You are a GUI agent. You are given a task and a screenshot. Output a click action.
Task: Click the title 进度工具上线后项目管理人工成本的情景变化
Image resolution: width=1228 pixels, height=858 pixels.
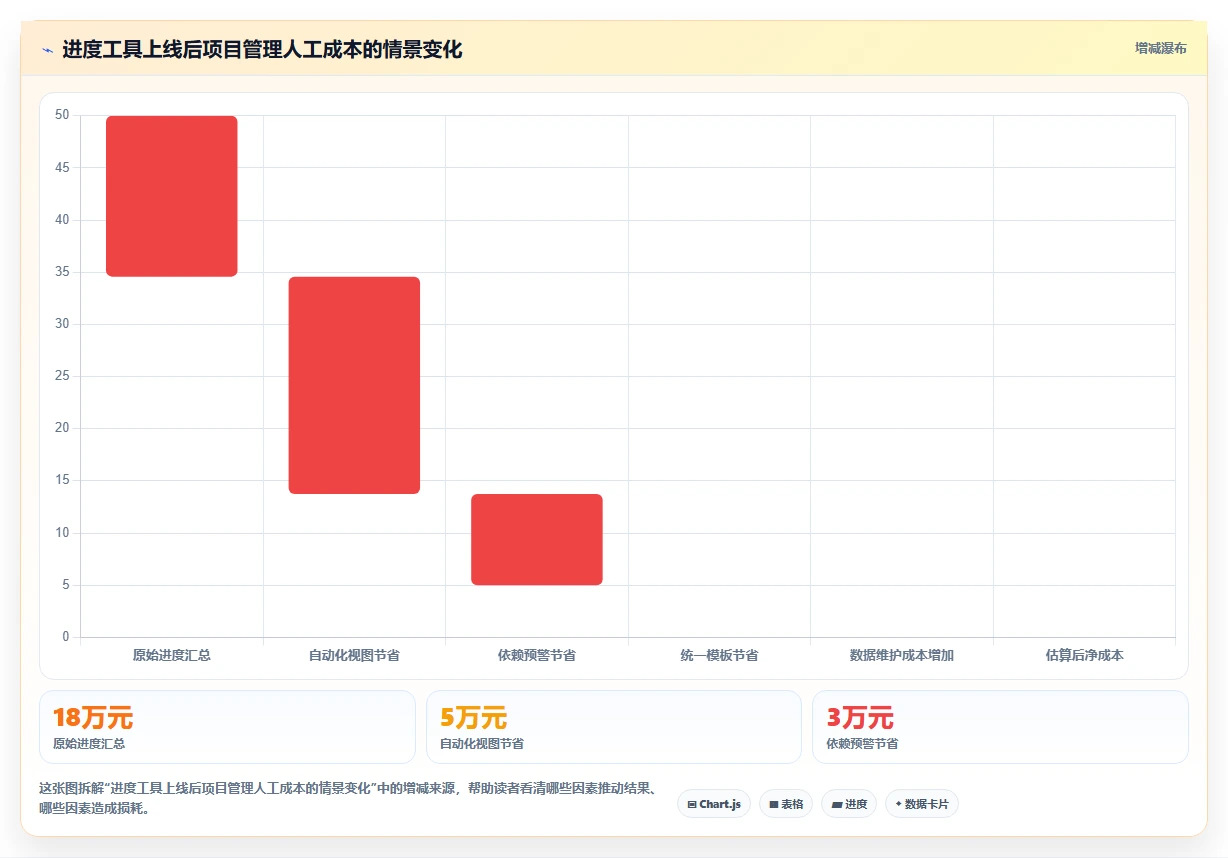262,50
